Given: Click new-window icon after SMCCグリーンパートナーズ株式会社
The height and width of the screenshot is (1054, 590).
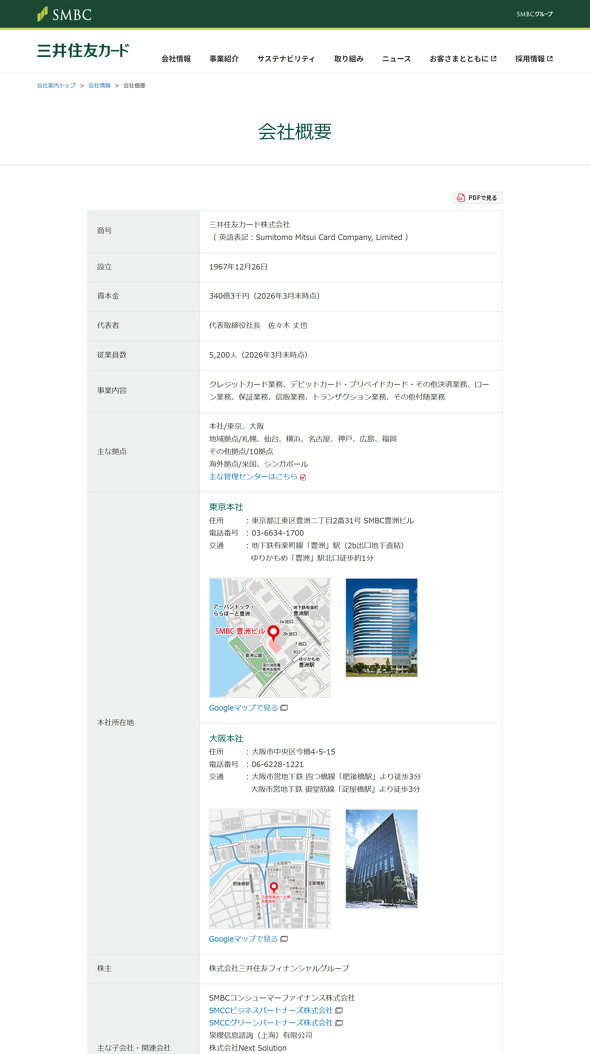Looking at the screenshot, I should (x=339, y=1023).
